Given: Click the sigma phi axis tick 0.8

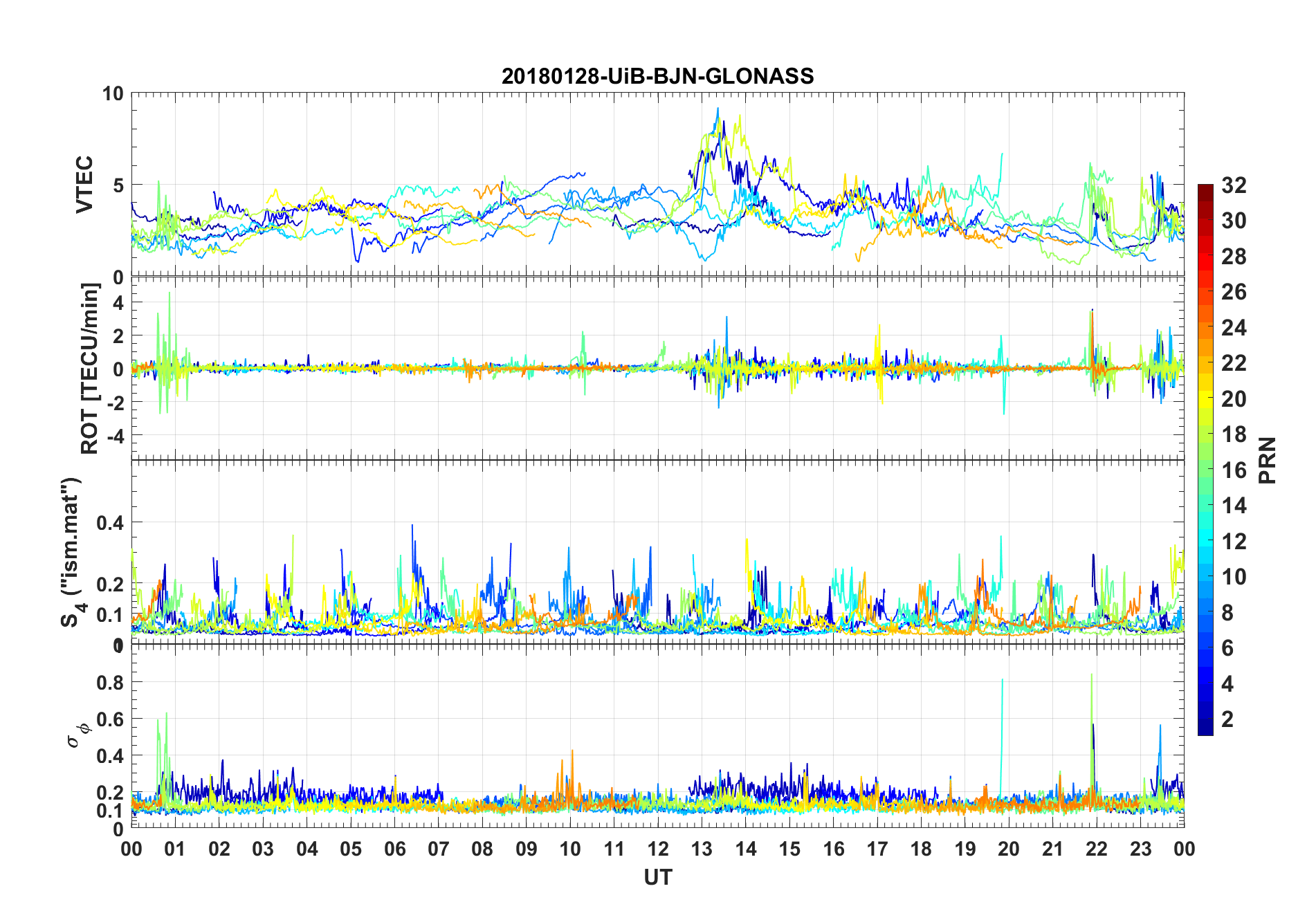Looking at the screenshot, I should 111,682.
